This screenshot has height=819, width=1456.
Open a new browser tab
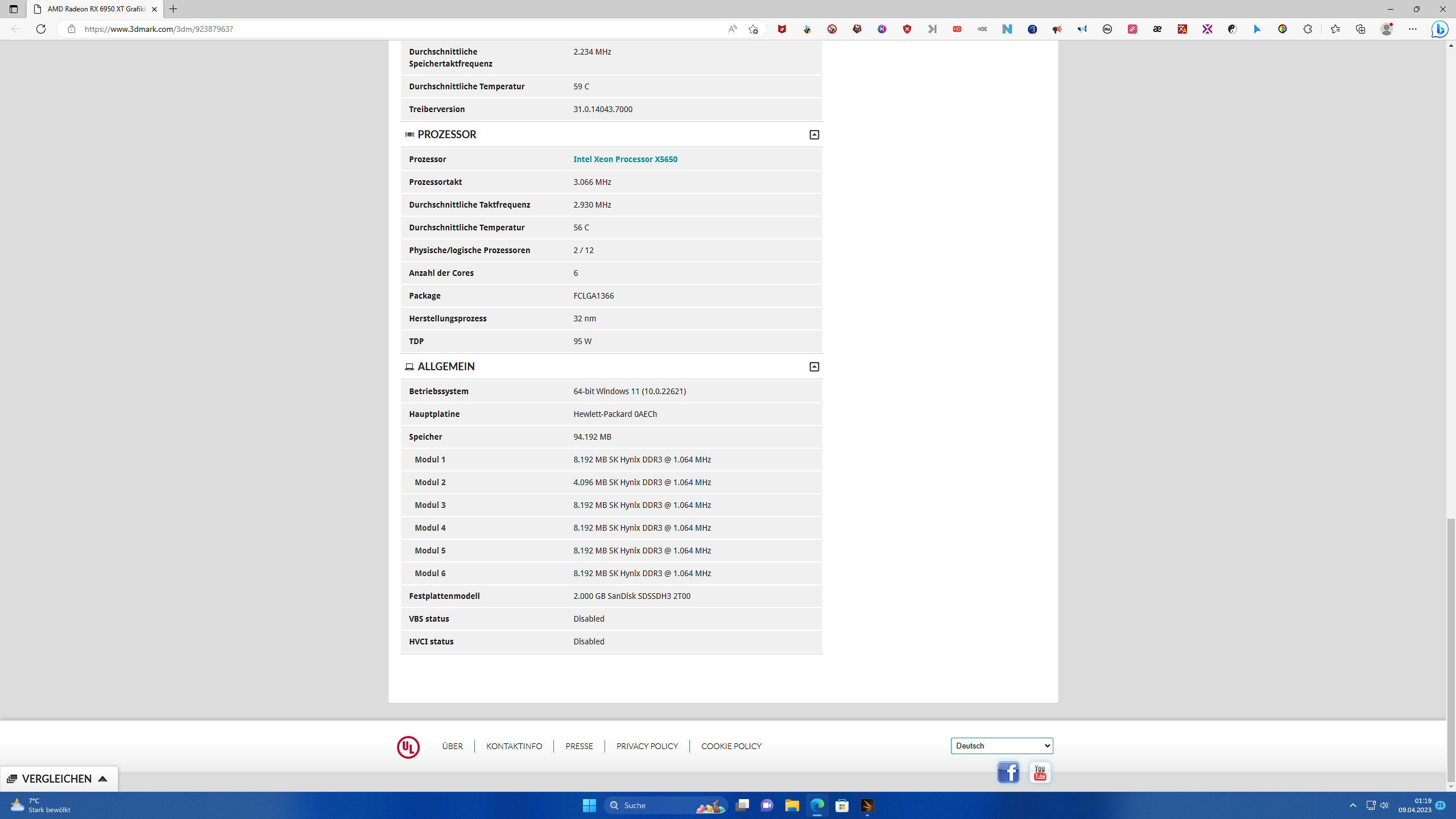pos(173,9)
